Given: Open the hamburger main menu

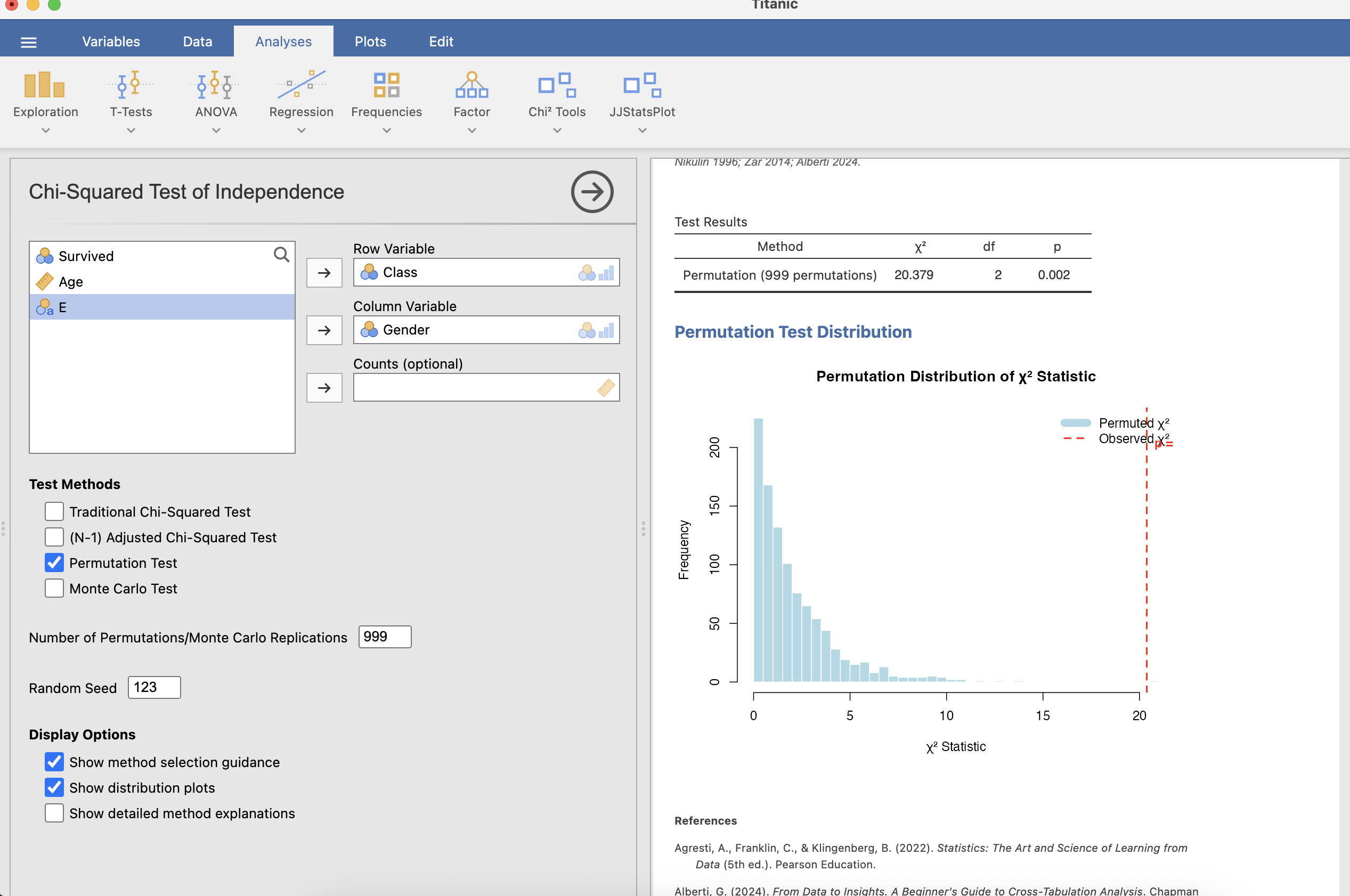Looking at the screenshot, I should [x=29, y=42].
